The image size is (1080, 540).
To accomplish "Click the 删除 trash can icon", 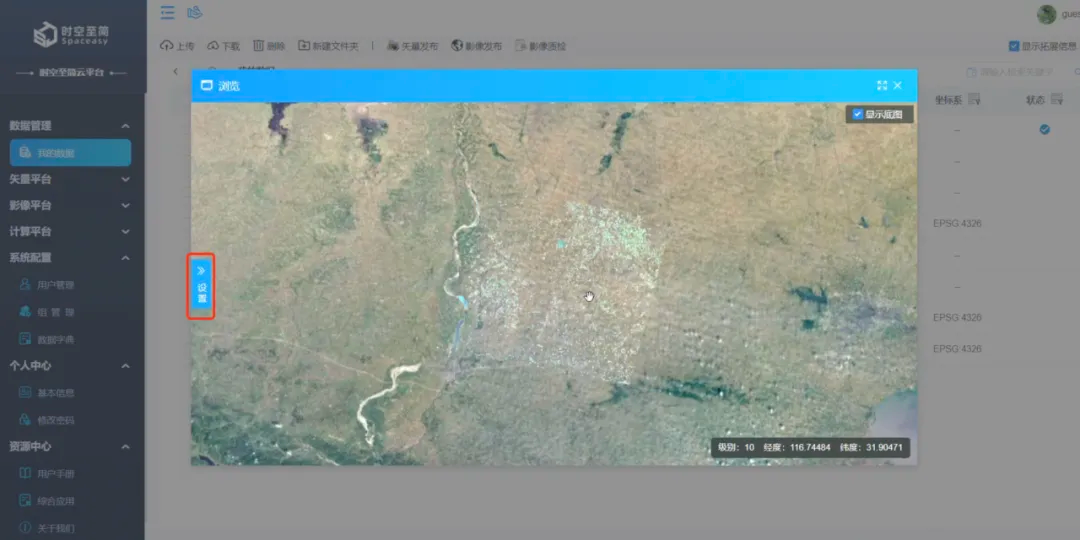I will pyautogui.click(x=258, y=45).
